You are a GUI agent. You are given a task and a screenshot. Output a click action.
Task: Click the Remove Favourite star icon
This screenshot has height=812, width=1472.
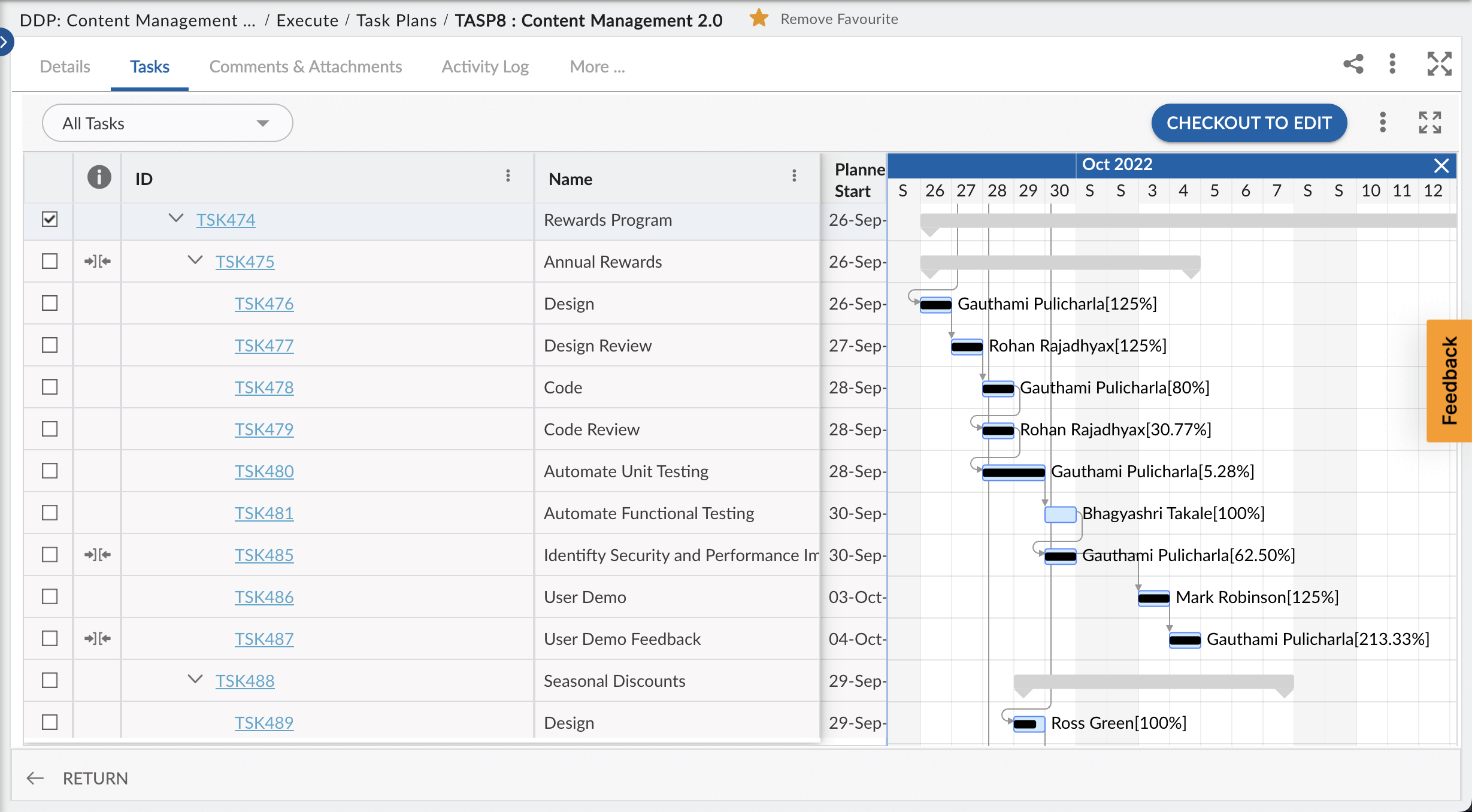759,19
